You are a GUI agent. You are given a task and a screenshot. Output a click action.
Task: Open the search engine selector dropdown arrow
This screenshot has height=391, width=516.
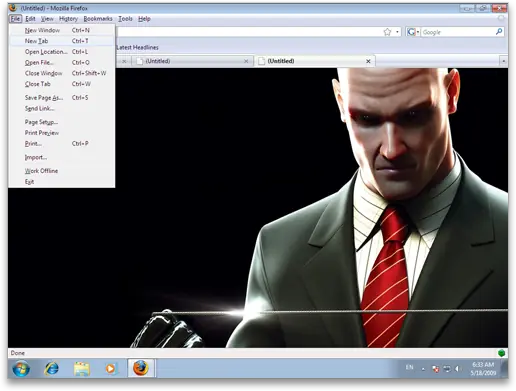tap(418, 32)
